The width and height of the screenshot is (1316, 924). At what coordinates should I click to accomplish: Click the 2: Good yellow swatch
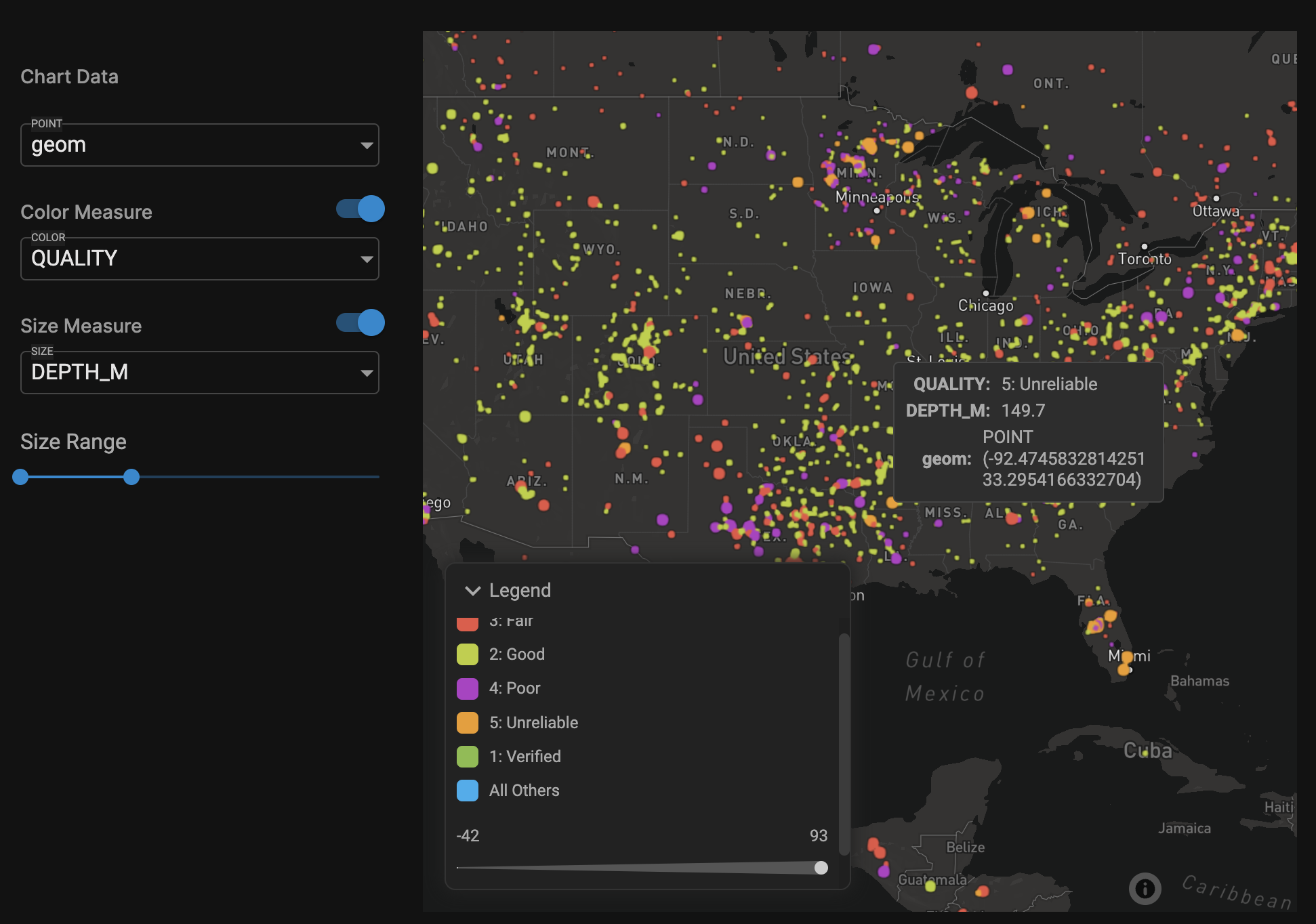[468, 654]
